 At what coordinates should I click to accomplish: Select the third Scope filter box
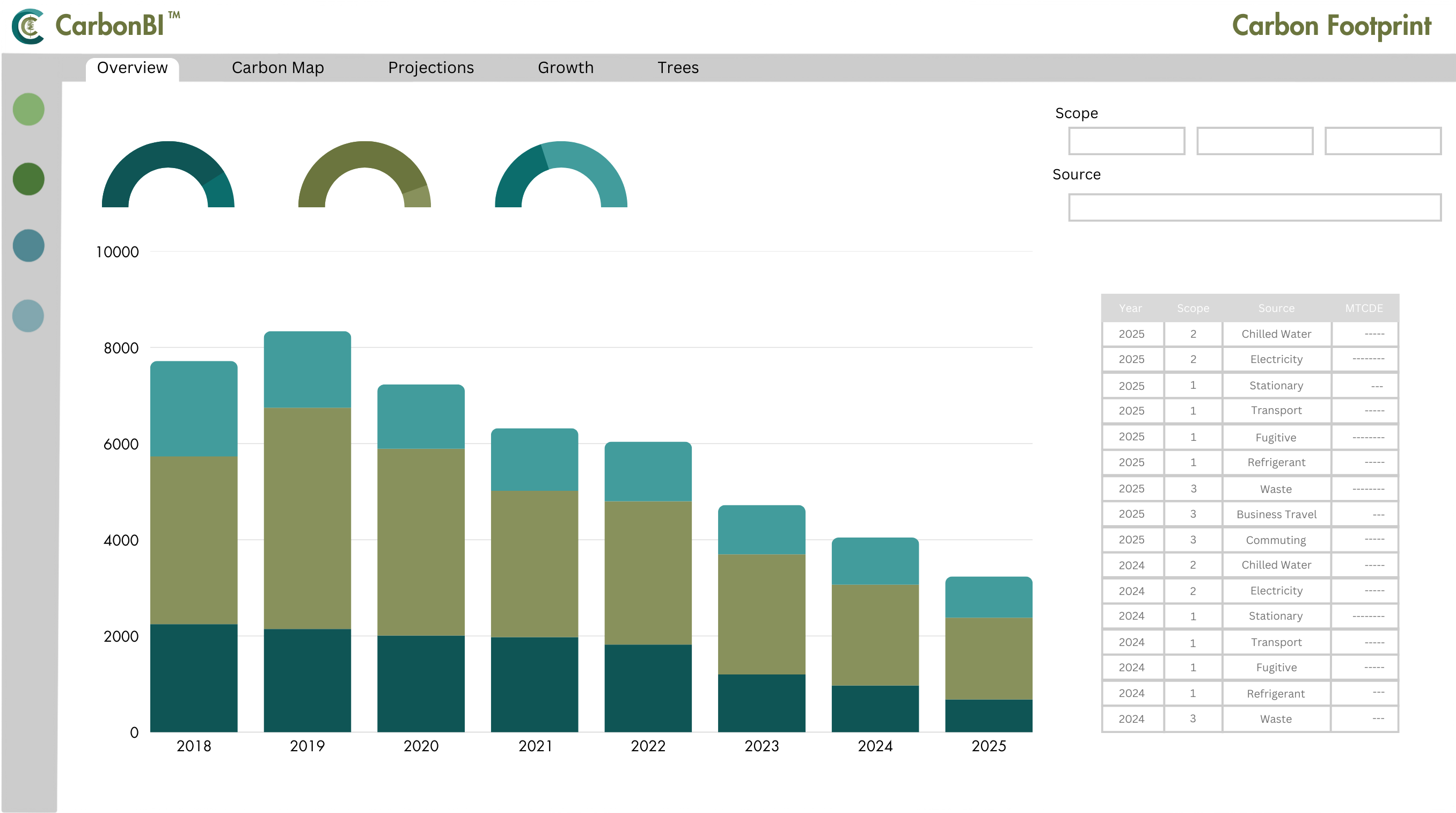[x=1382, y=141]
